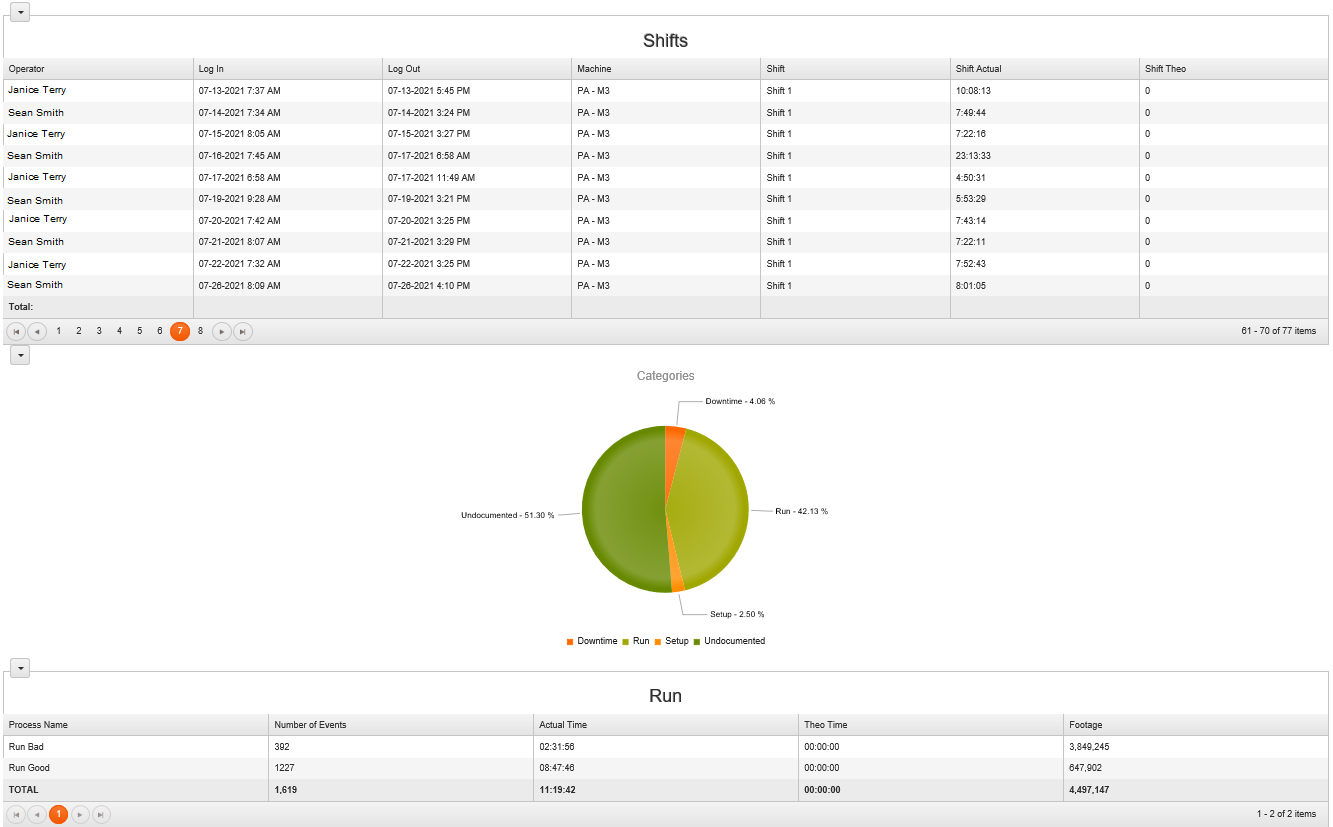
Task: Collapse the Shifts panel dropdown arrow
Action: coord(20,12)
